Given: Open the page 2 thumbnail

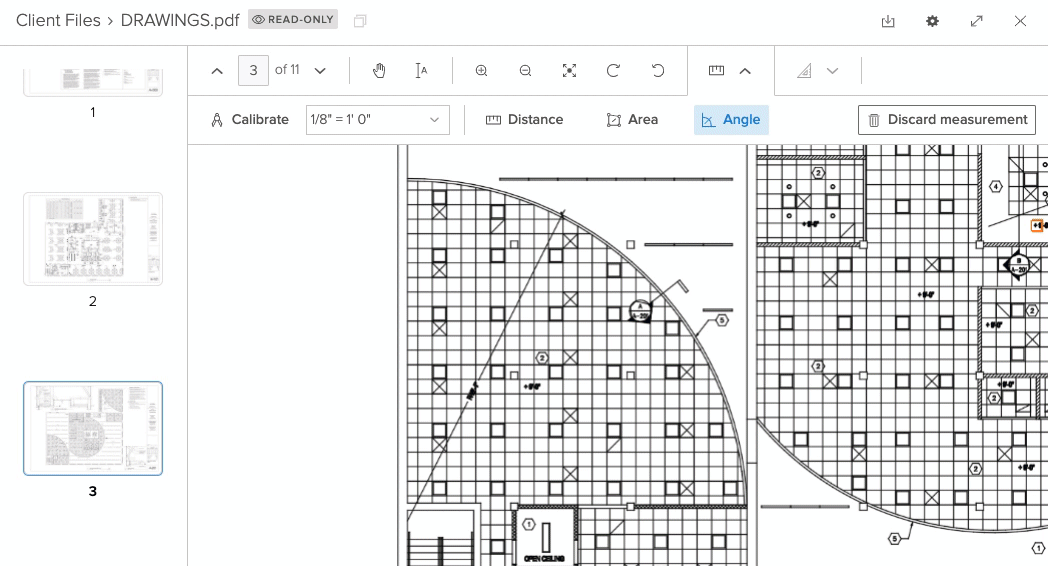Looking at the screenshot, I should [x=93, y=239].
